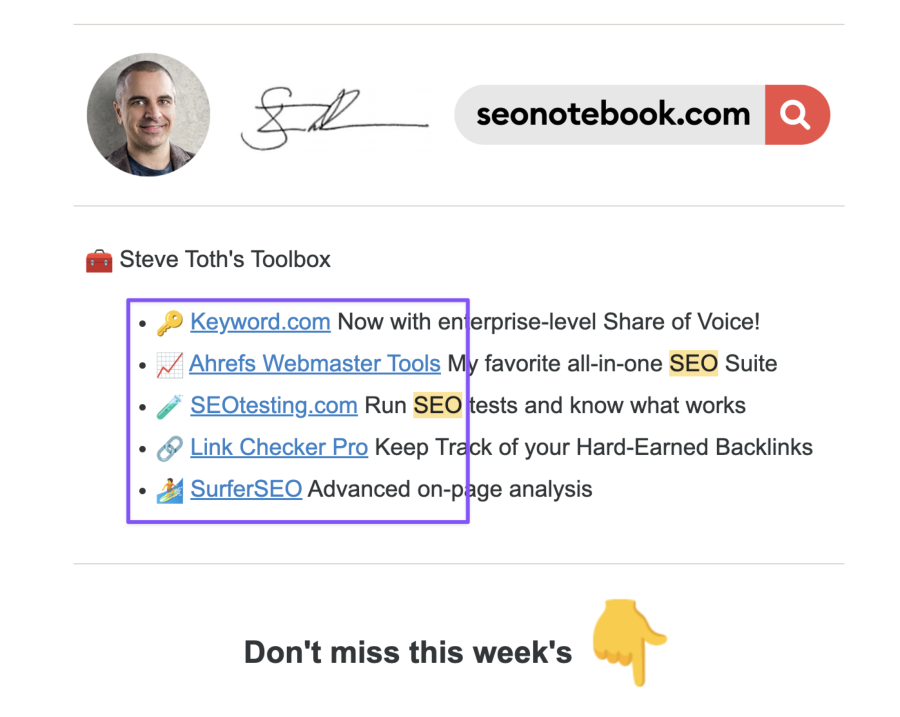900x717 pixels.
Task: Click the Steve Toth's Toolbox heading
Action: [x=225, y=259]
